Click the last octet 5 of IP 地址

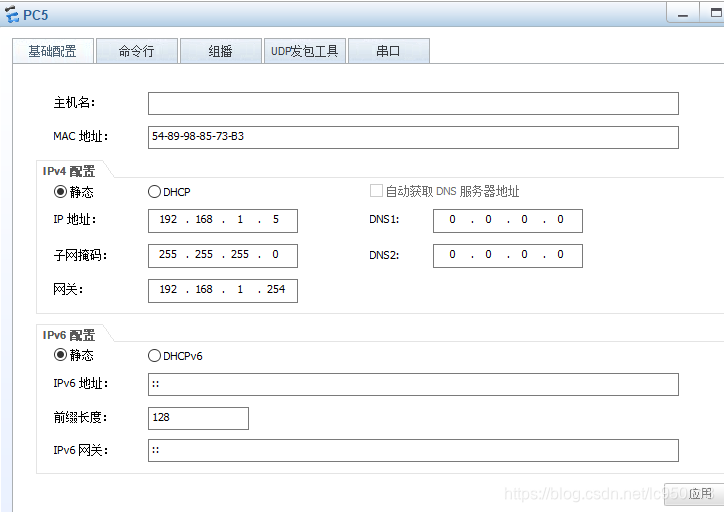[x=276, y=219]
